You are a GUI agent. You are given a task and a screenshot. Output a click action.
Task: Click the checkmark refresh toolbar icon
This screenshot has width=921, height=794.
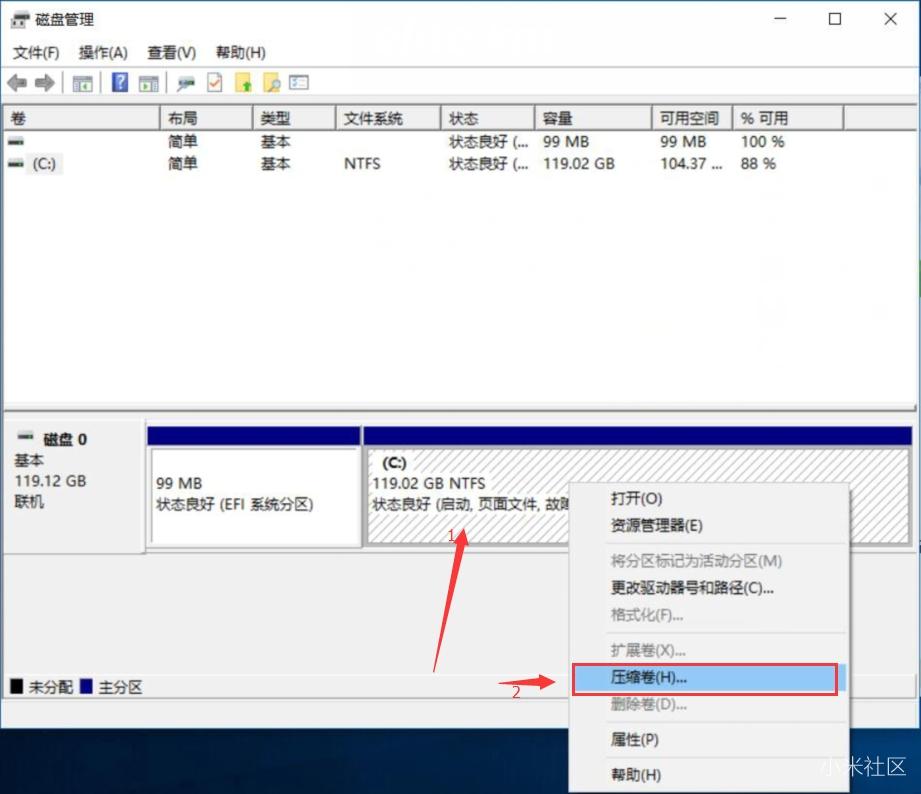pyautogui.click(x=213, y=83)
